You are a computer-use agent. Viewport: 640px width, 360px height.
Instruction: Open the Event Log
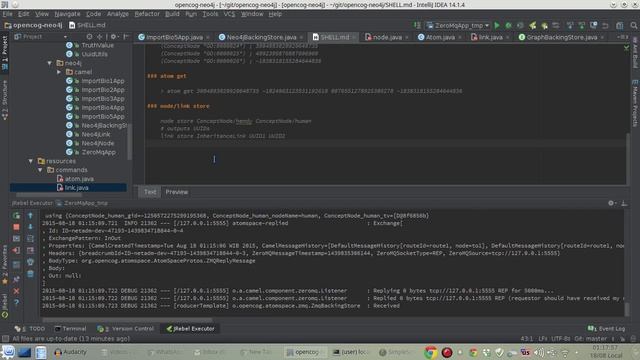coord(606,329)
